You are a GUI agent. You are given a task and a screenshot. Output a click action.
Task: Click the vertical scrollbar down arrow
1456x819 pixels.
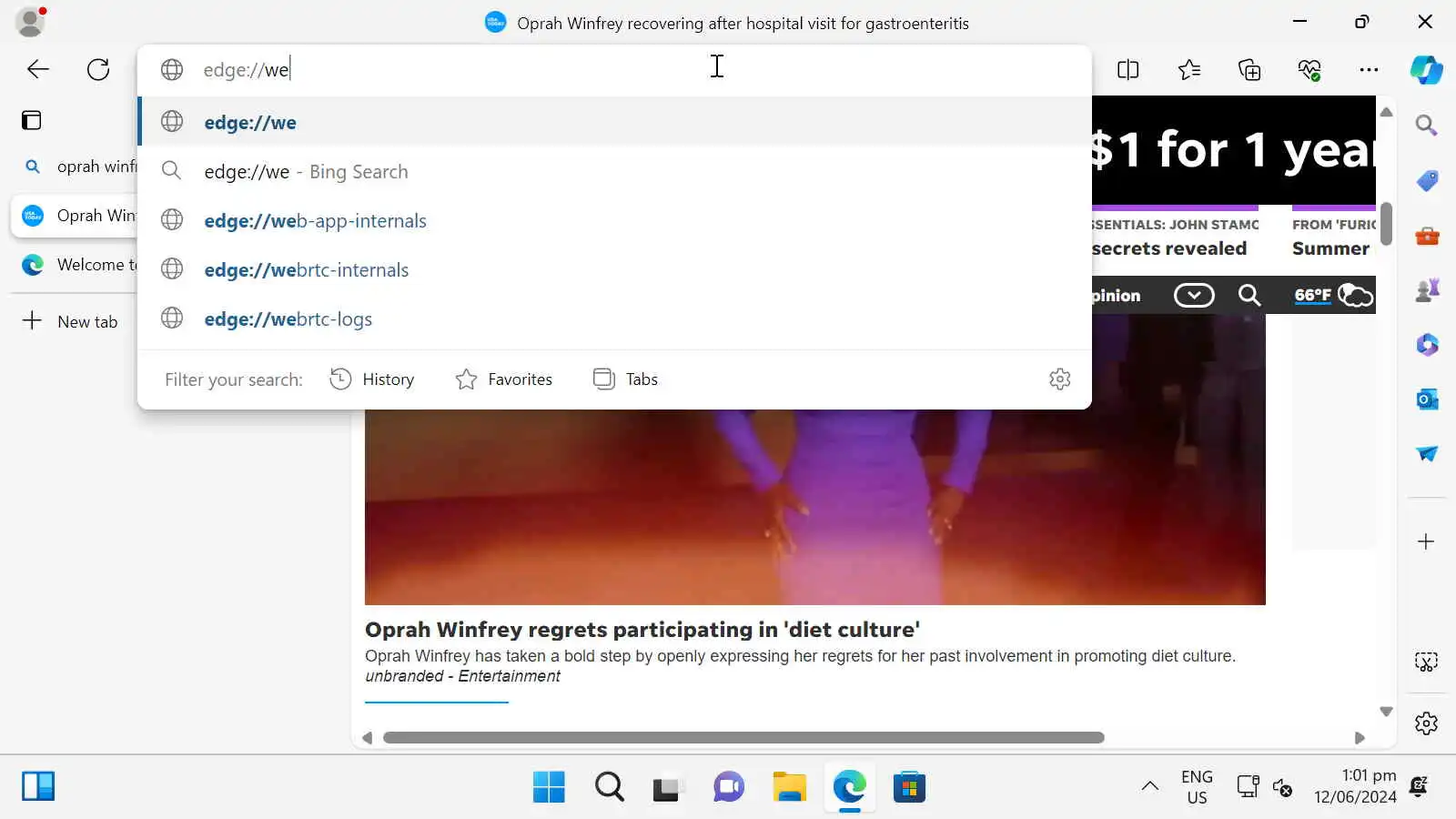tap(1386, 712)
